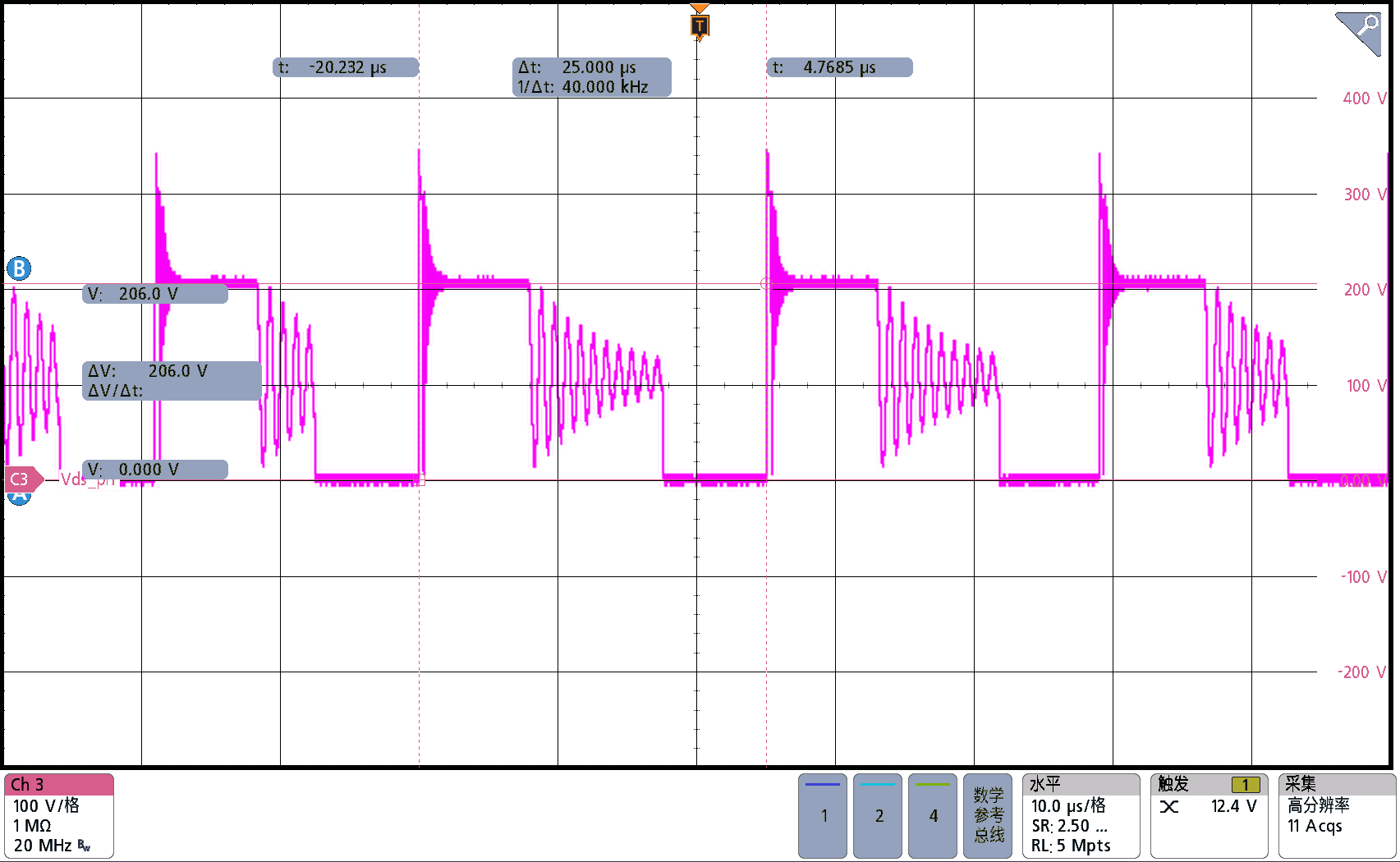Add channel 2 button
1400x862 pixels.
[878, 815]
